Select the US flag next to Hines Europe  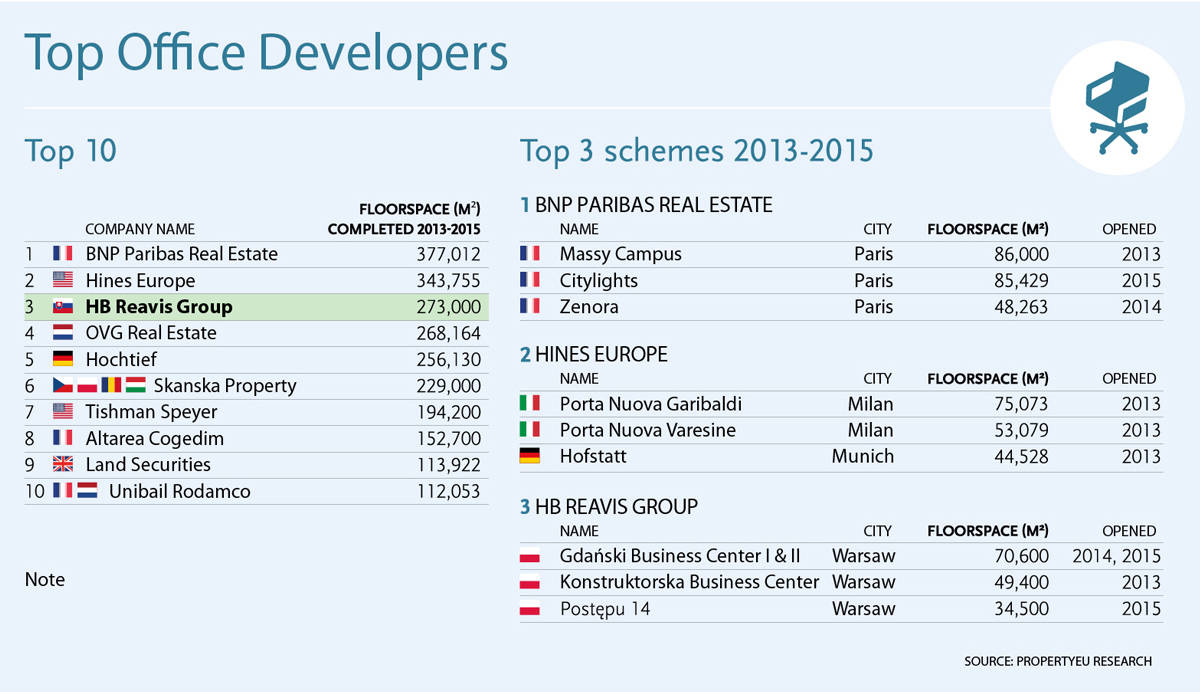(x=63, y=281)
